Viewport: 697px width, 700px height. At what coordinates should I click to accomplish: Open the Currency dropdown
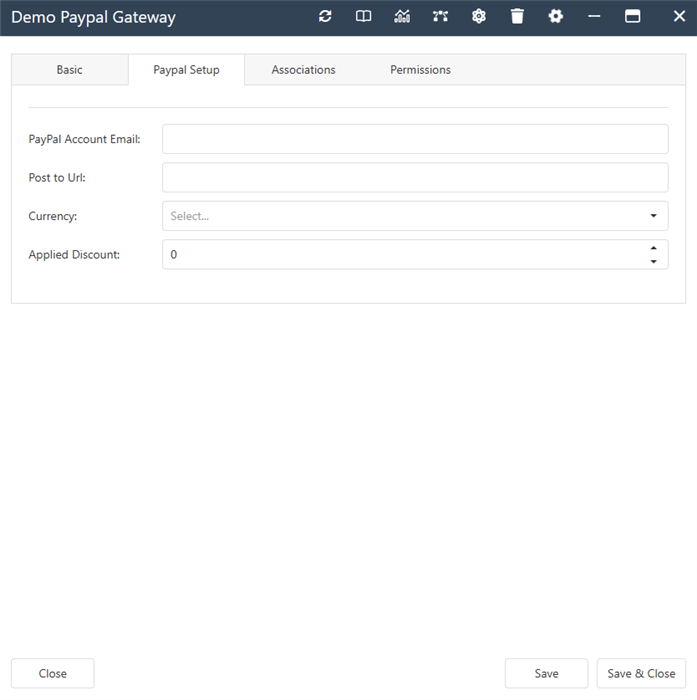click(x=415, y=216)
